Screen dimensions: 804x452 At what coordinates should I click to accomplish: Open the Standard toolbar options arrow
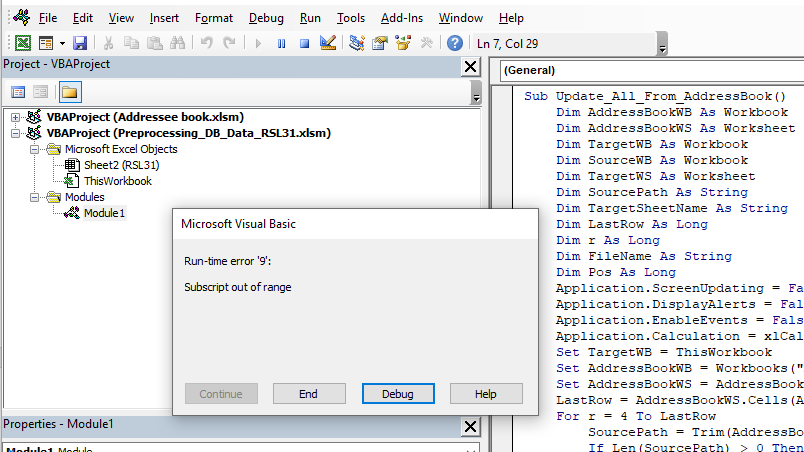pos(662,44)
